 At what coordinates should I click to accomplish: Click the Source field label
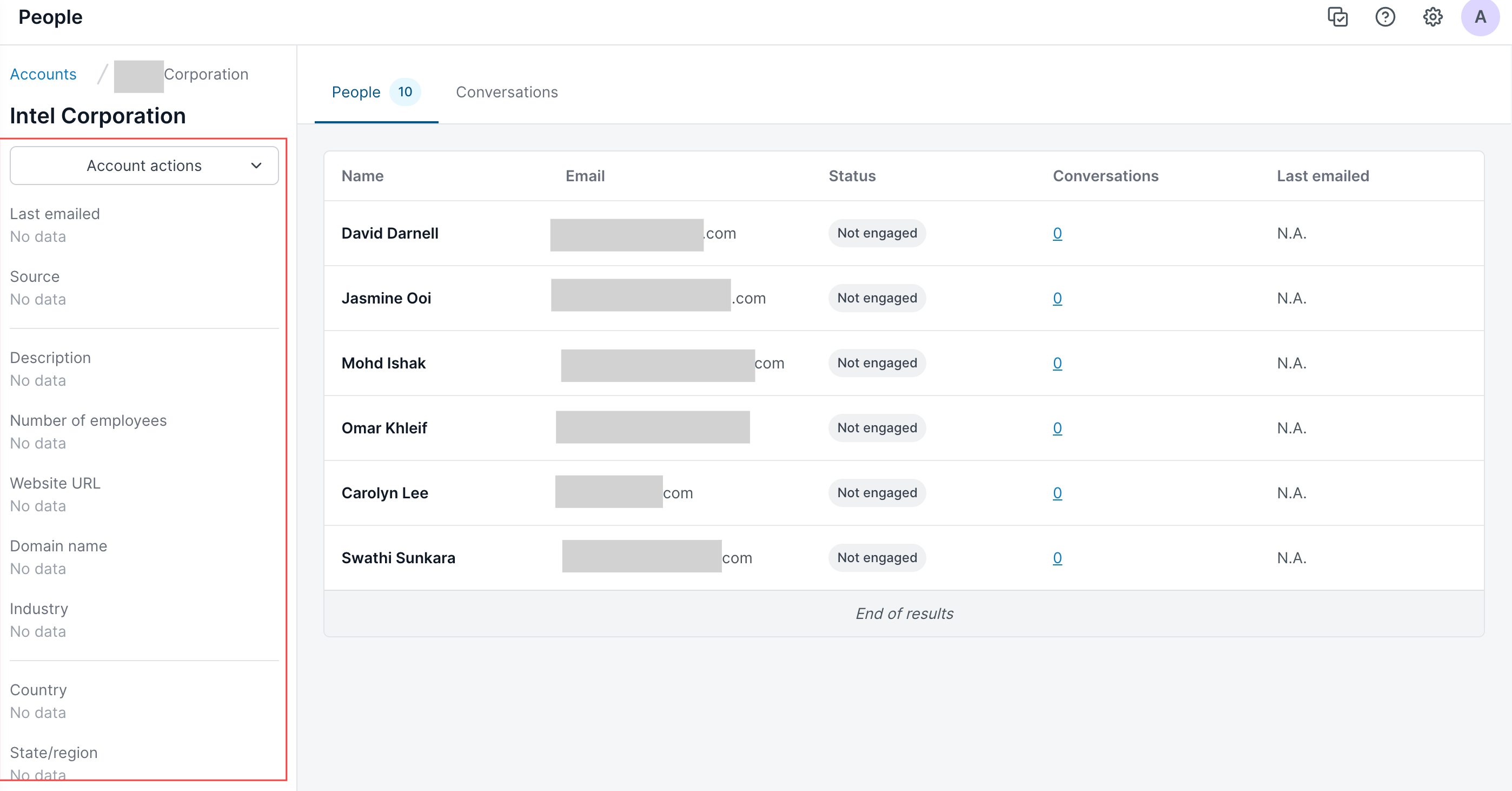tap(35, 276)
